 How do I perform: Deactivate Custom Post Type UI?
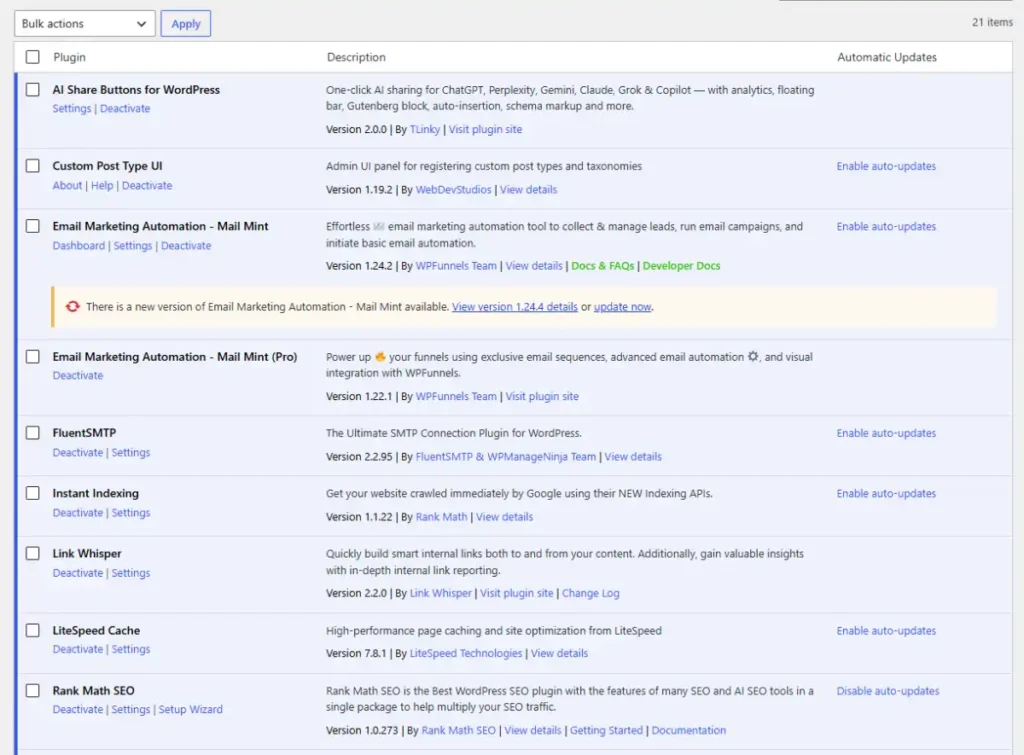coord(147,185)
